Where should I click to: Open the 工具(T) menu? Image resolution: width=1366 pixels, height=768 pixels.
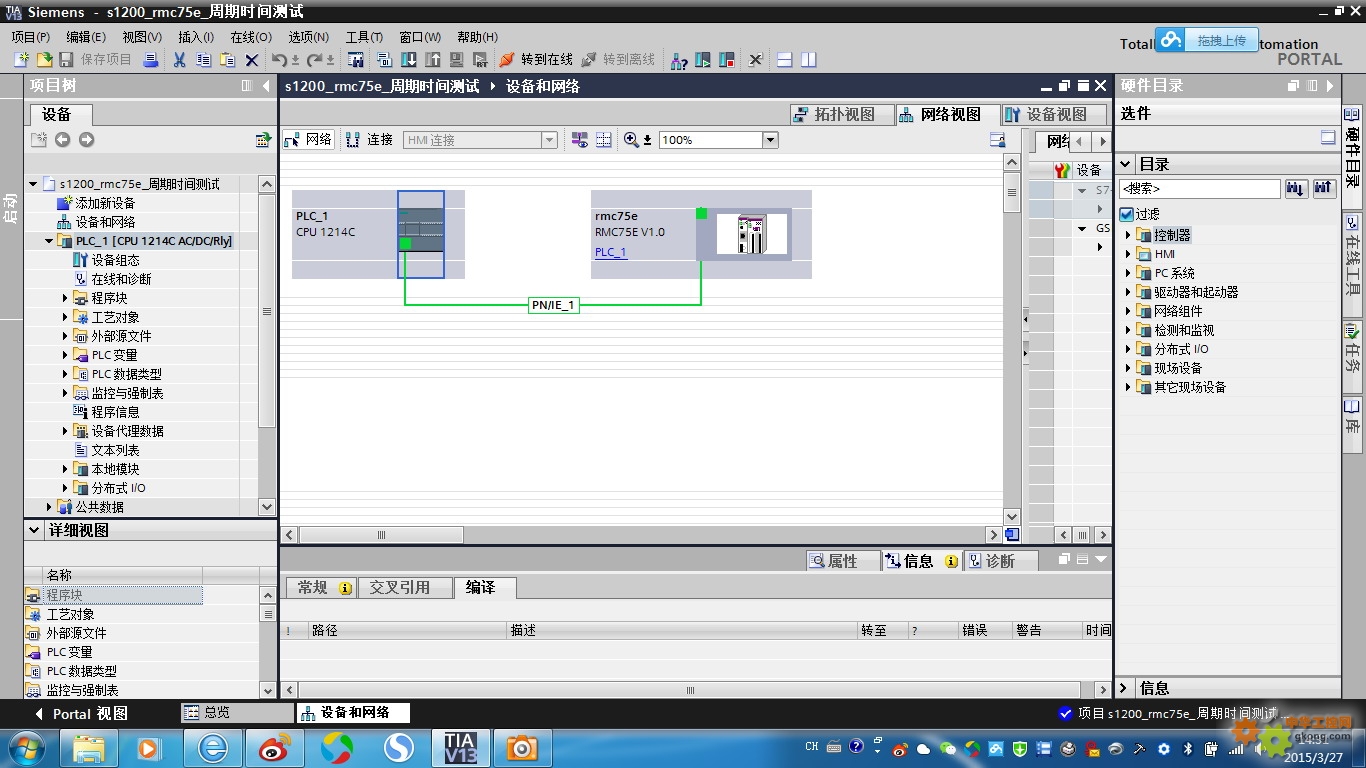(365, 37)
